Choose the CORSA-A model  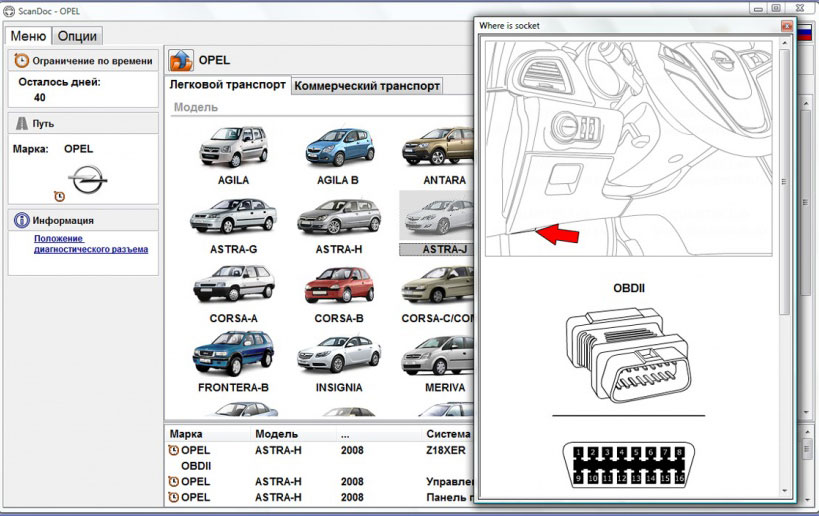click(233, 294)
